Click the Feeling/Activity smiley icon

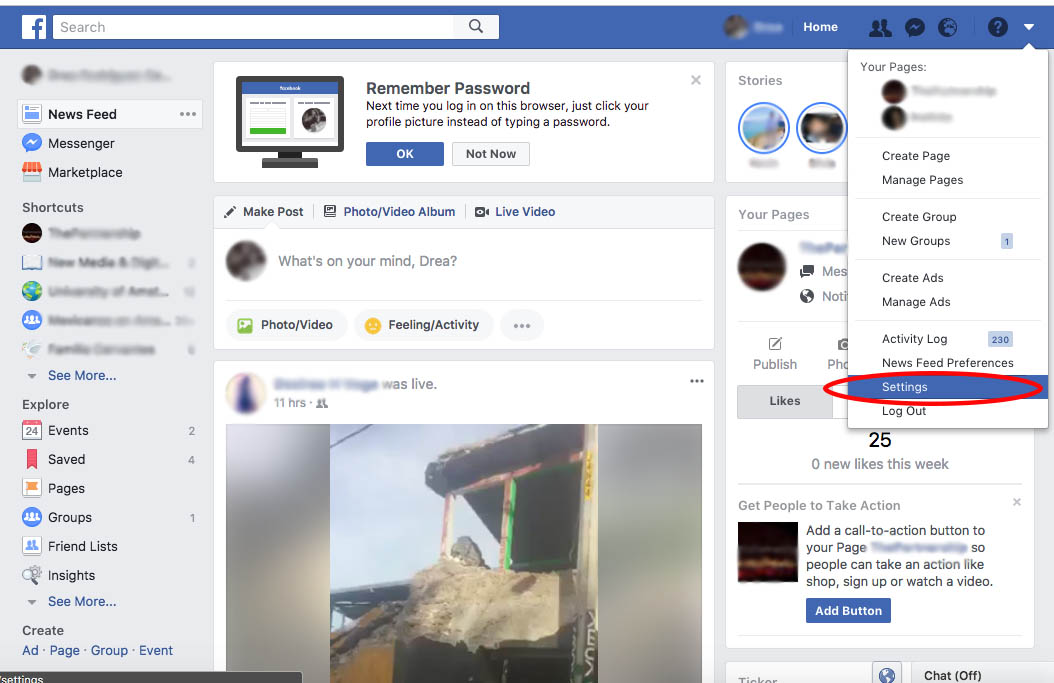[x=372, y=325]
